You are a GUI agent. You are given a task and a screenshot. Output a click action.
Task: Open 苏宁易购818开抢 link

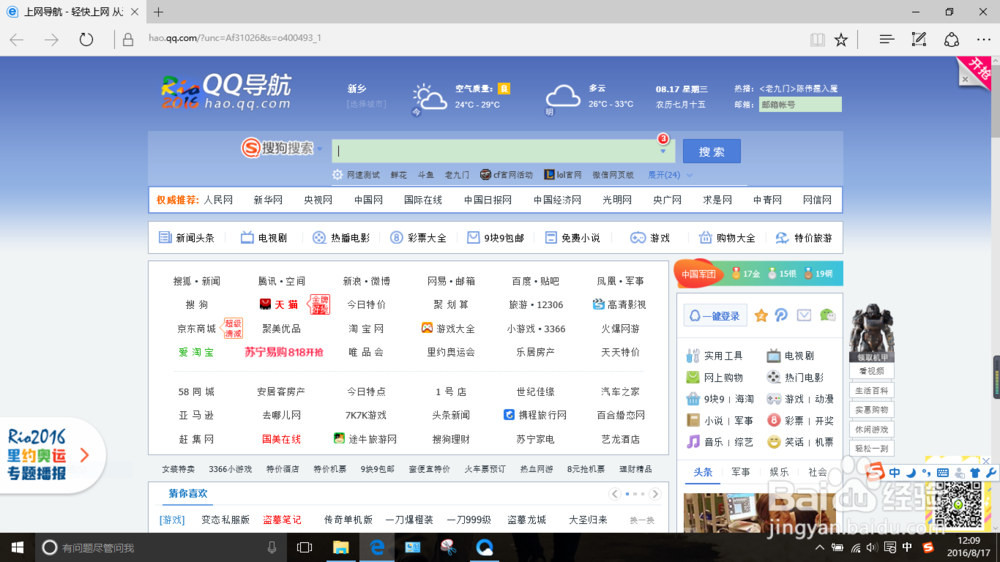point(284,352)
